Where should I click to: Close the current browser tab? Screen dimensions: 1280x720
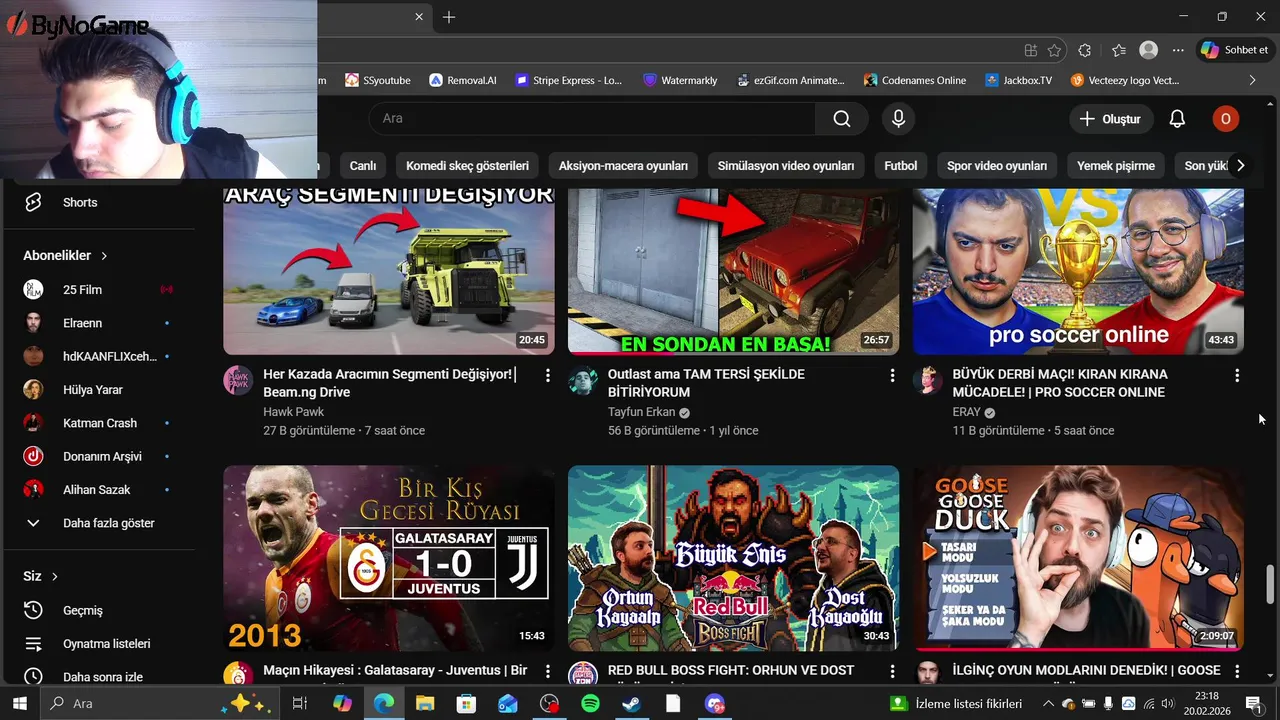pyautogui.click(x=419, y=17)
